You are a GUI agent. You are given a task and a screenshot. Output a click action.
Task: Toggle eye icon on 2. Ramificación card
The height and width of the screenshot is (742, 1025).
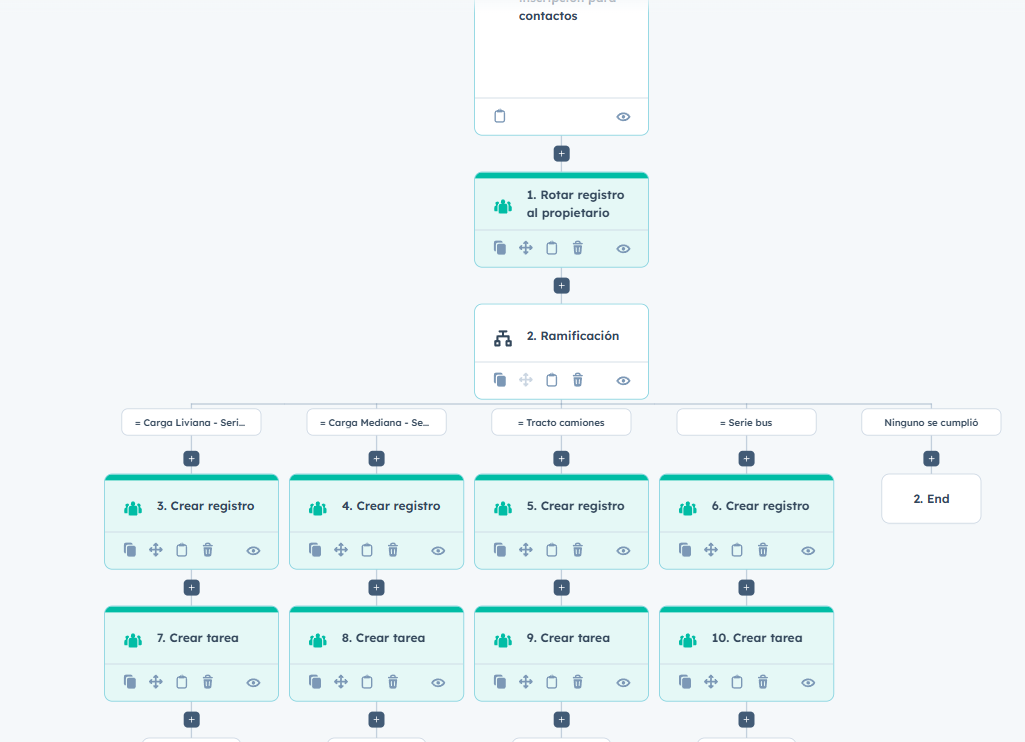point(623,380)
